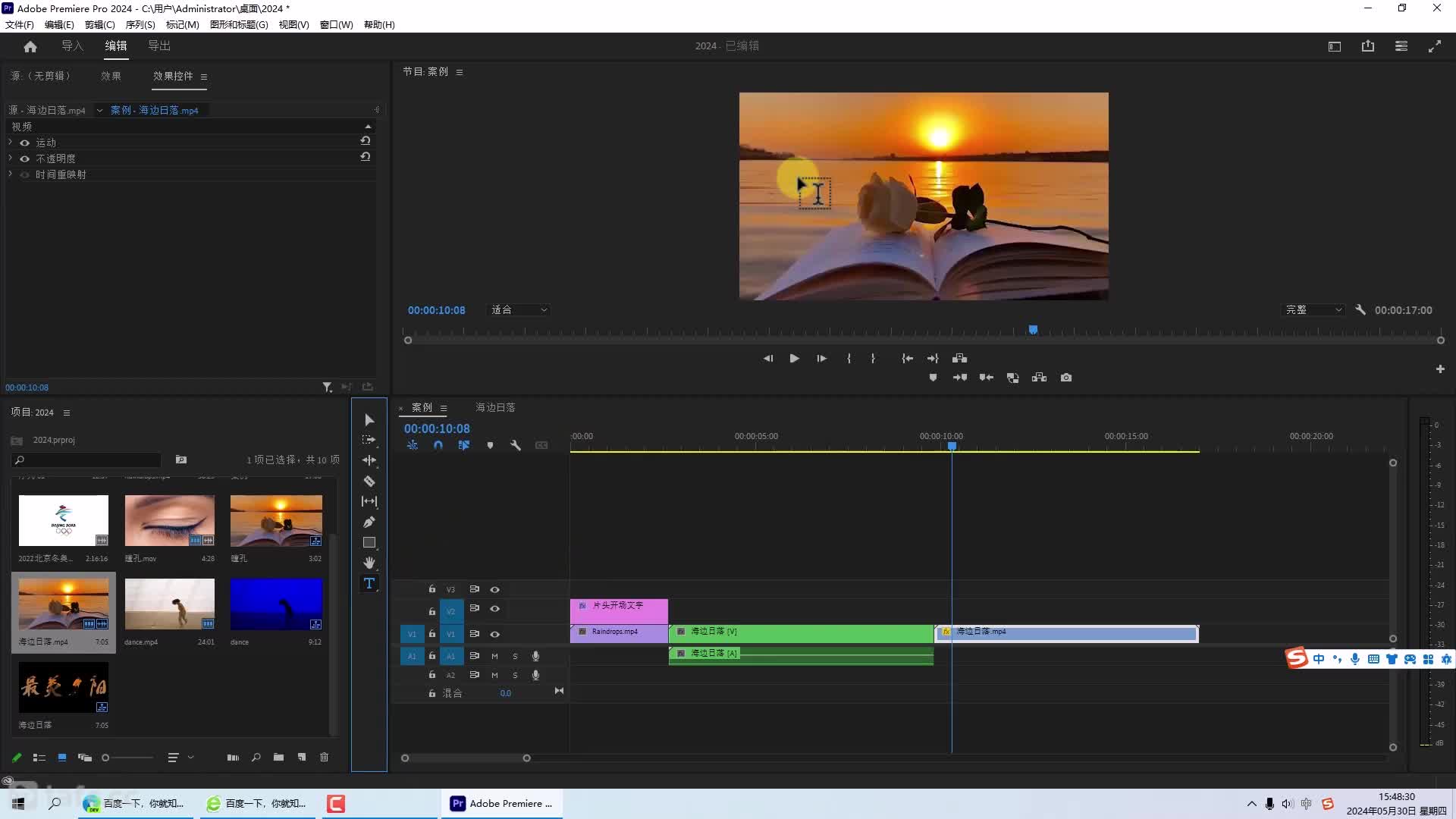The width and height of the screenshot is (1456, 819).
Task: Select dance.mp4 thumbnail in project
Action: (x=170, y=604)
